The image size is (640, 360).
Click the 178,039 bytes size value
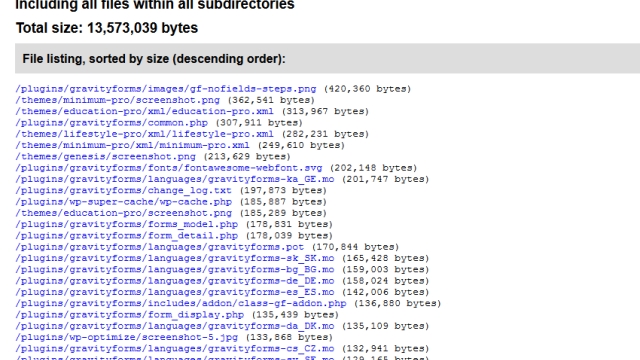pos(289,236)
